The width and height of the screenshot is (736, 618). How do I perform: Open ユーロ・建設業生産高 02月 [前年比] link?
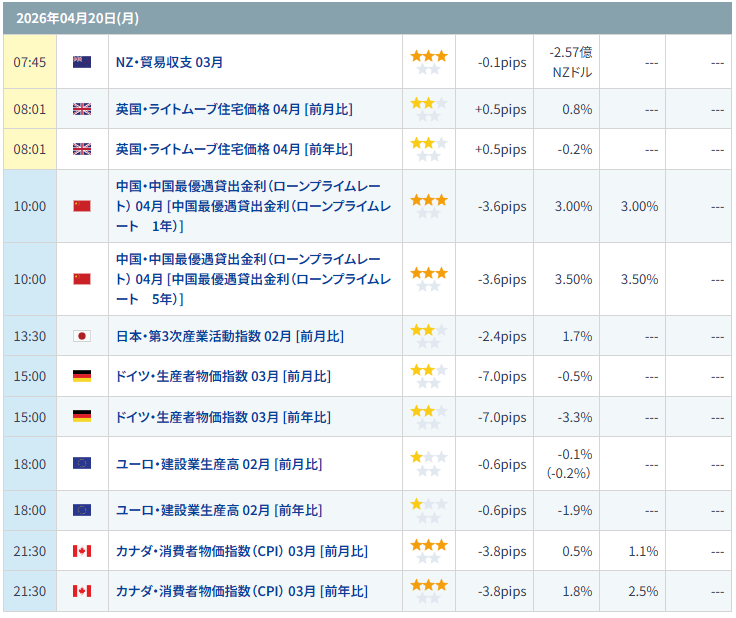(219, 510)
